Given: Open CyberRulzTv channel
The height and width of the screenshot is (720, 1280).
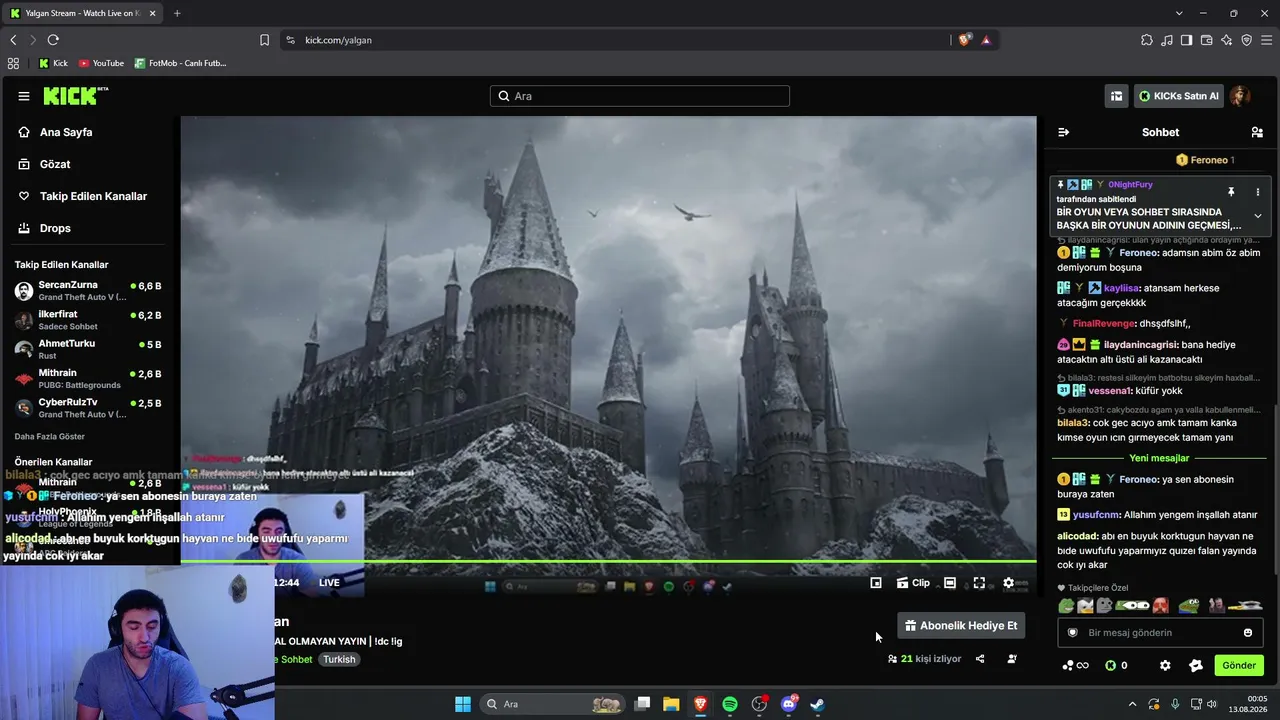Looking at the screenshot, I should (x=88, y=407).
